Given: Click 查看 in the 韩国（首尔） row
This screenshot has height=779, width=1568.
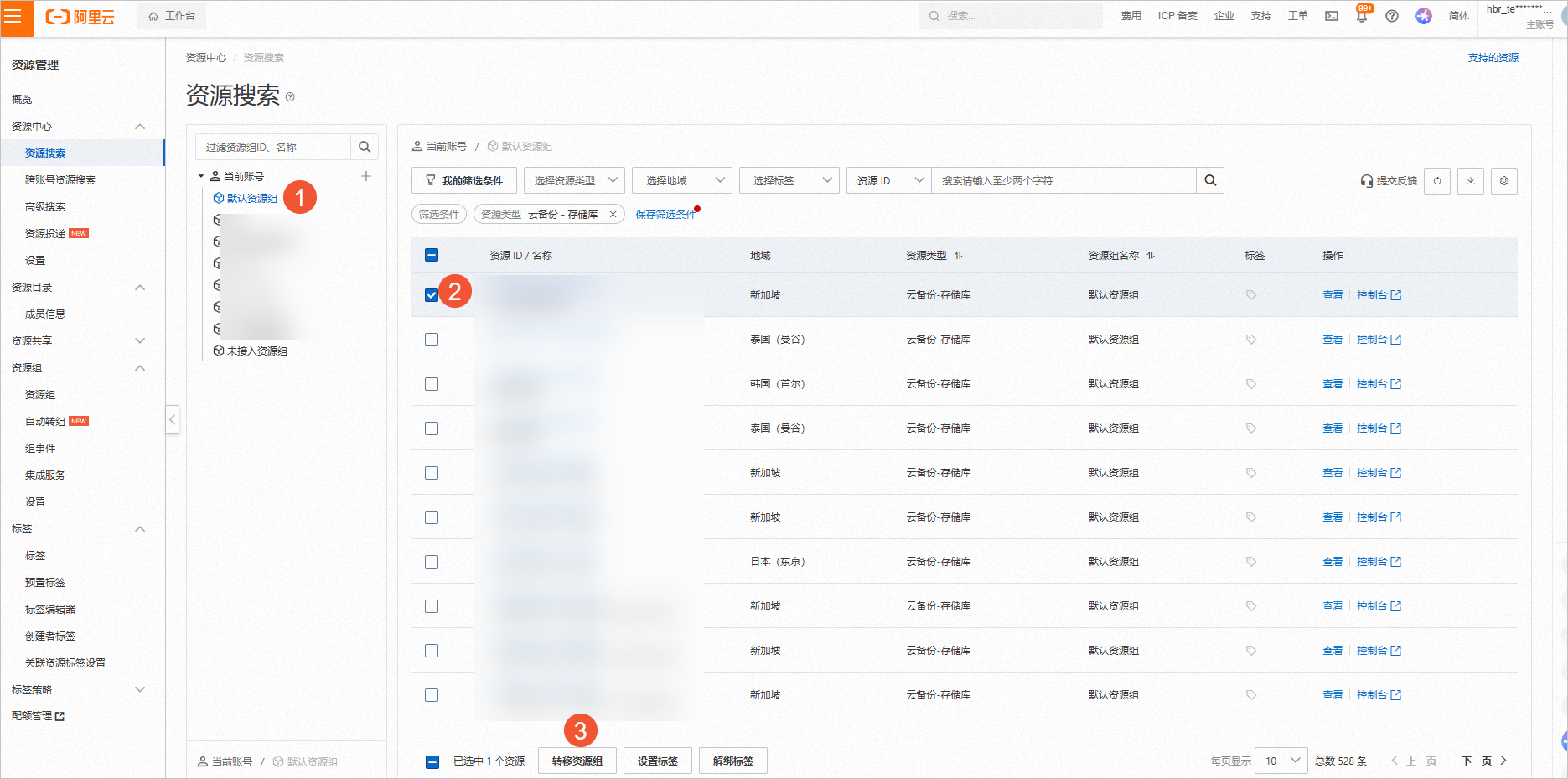Looking at the screenshot, I should pos(1333,384).
